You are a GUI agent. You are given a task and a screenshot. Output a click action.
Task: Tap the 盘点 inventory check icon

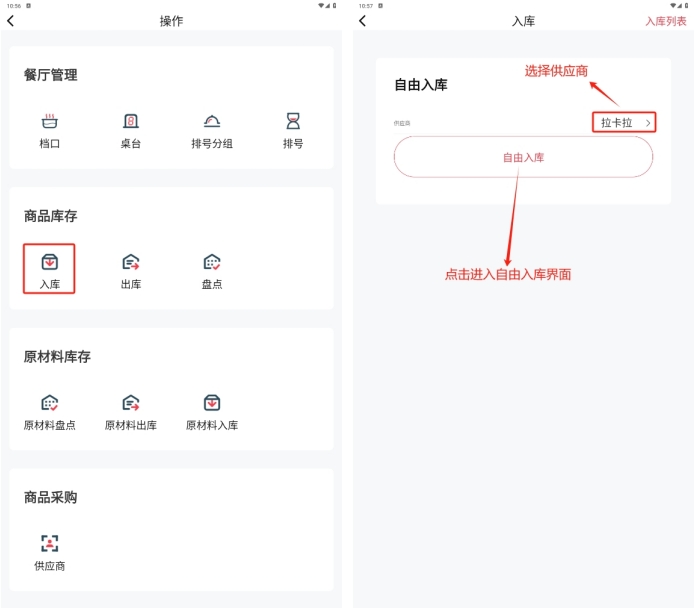[x=212, y=263]
